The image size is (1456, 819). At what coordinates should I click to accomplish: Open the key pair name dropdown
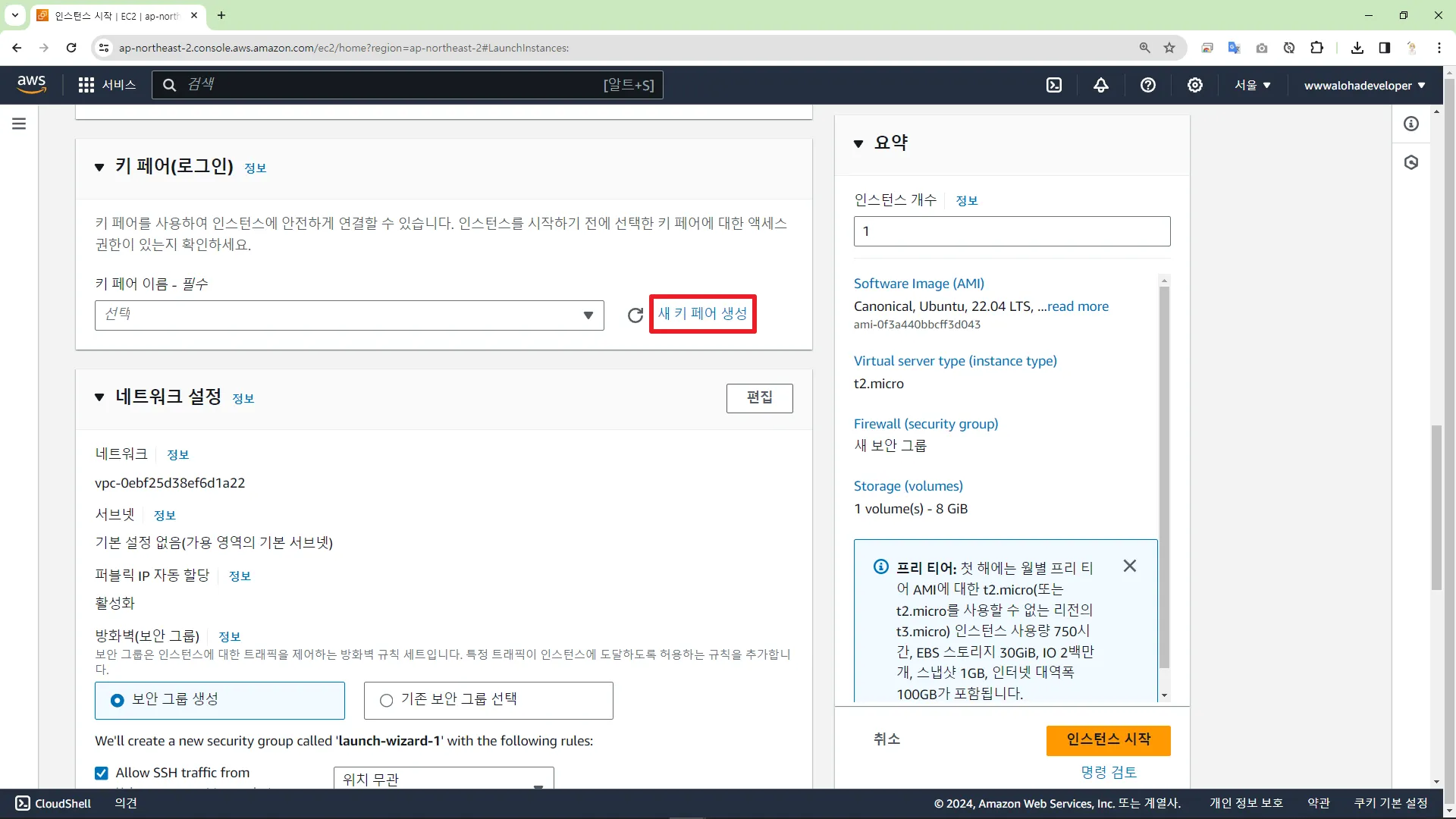coord(349,315)
